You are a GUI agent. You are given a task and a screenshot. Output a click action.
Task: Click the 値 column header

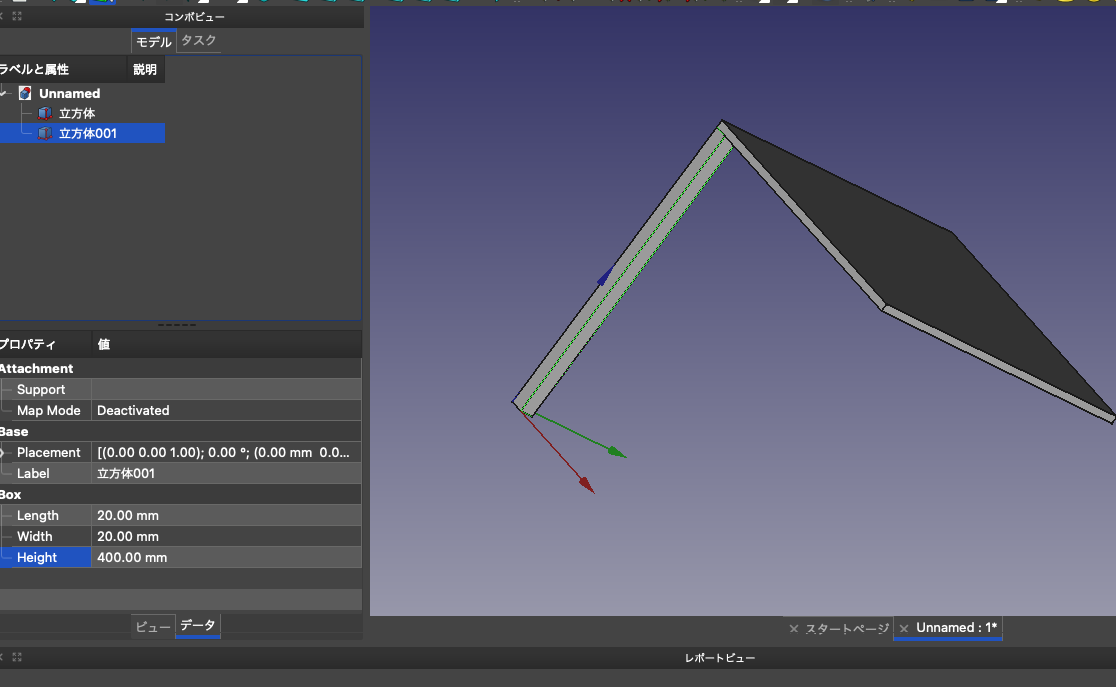point(226,345)
